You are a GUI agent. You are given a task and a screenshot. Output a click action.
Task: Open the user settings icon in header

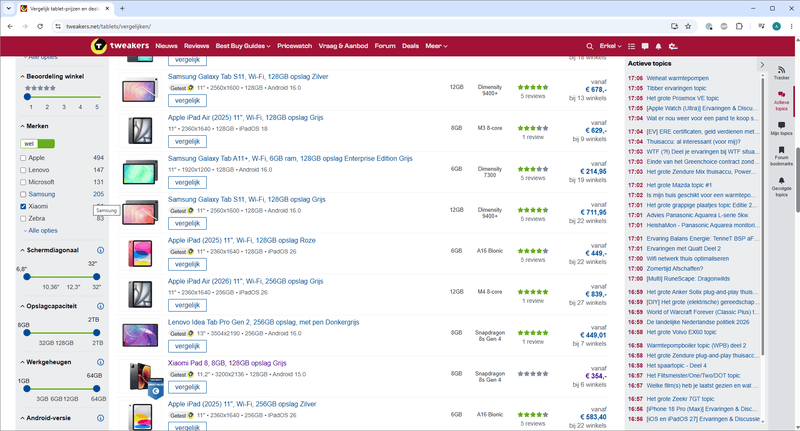[673, 46]
